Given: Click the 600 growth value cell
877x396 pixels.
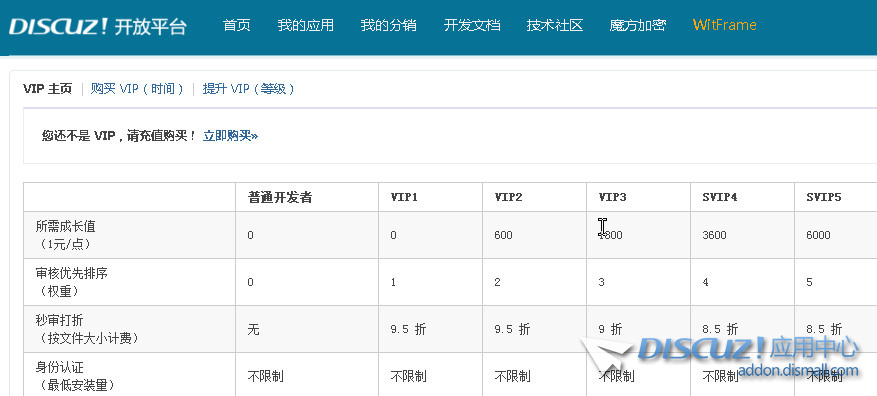Looking at the screenshot, I should (x=503, y=235).
